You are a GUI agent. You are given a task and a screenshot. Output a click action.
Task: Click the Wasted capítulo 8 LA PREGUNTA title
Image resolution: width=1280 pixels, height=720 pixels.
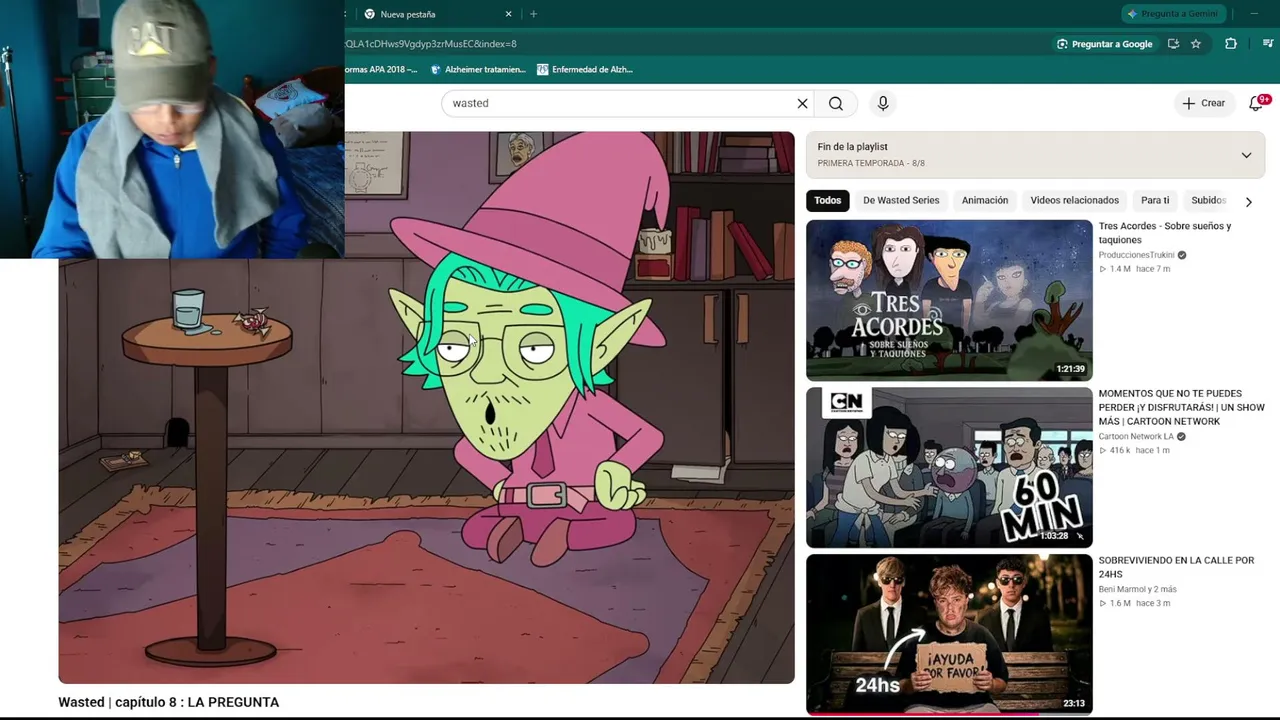point(169,702)
